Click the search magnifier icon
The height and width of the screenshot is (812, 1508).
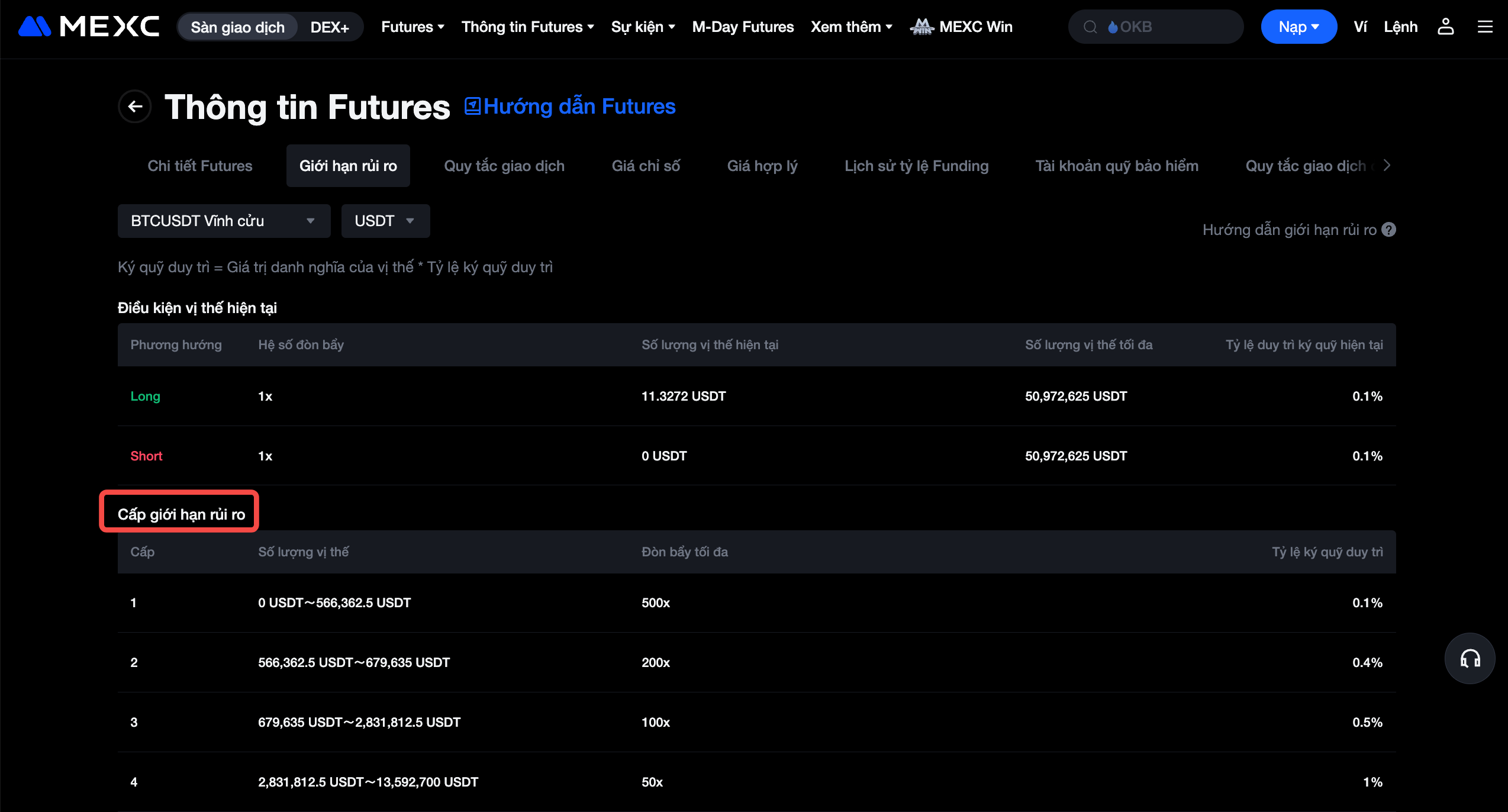click(x=1090, y=27)
